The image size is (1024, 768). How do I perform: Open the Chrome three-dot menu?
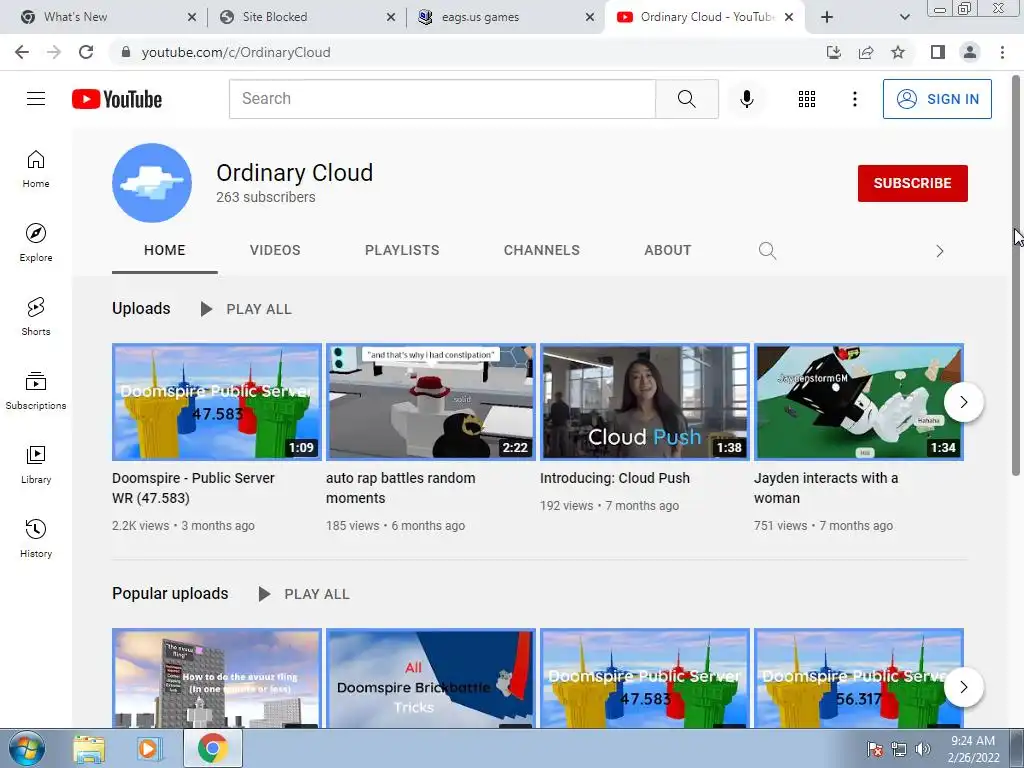1002,52
